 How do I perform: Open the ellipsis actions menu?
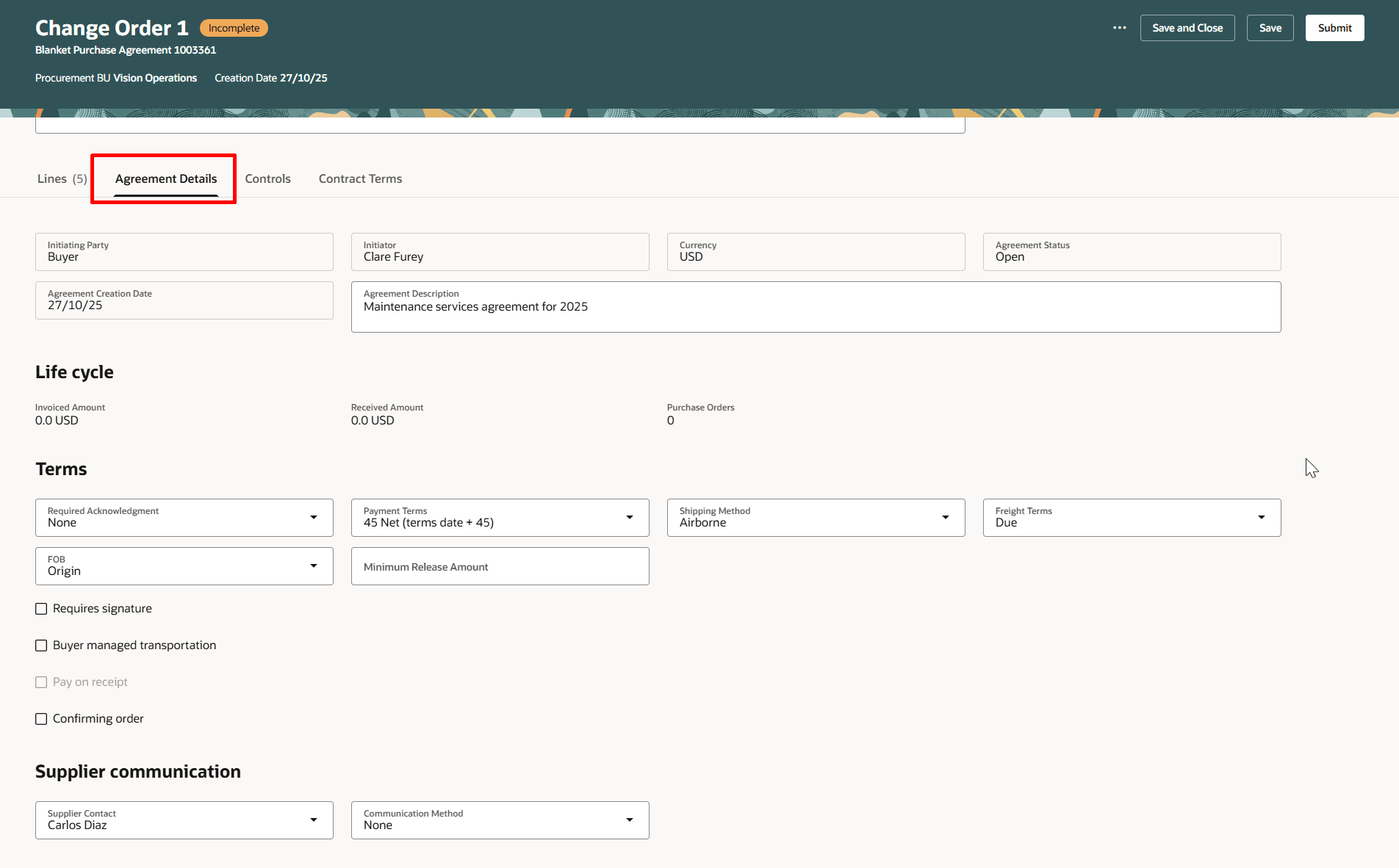click(x=1119, y=27)
